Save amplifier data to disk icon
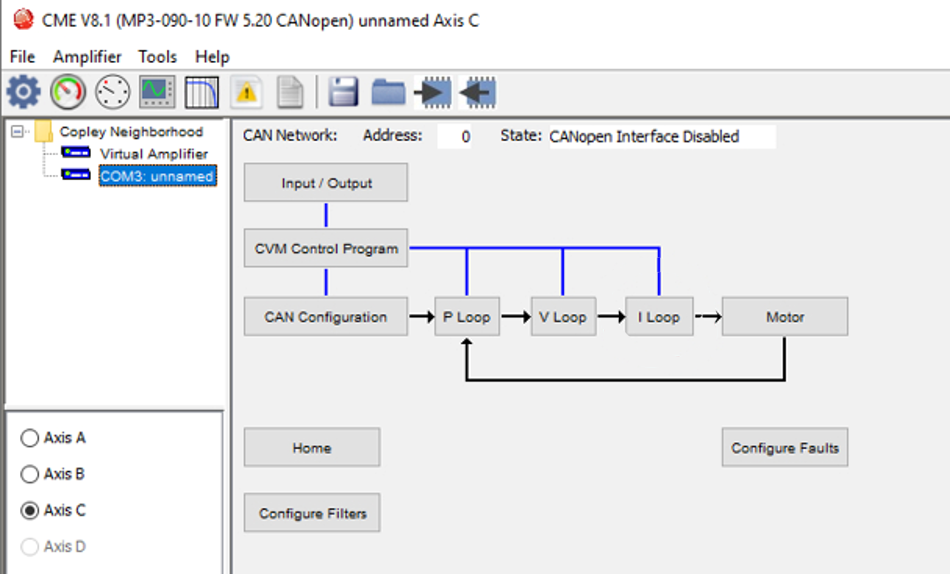950x574 pixels. coord(344,92)
